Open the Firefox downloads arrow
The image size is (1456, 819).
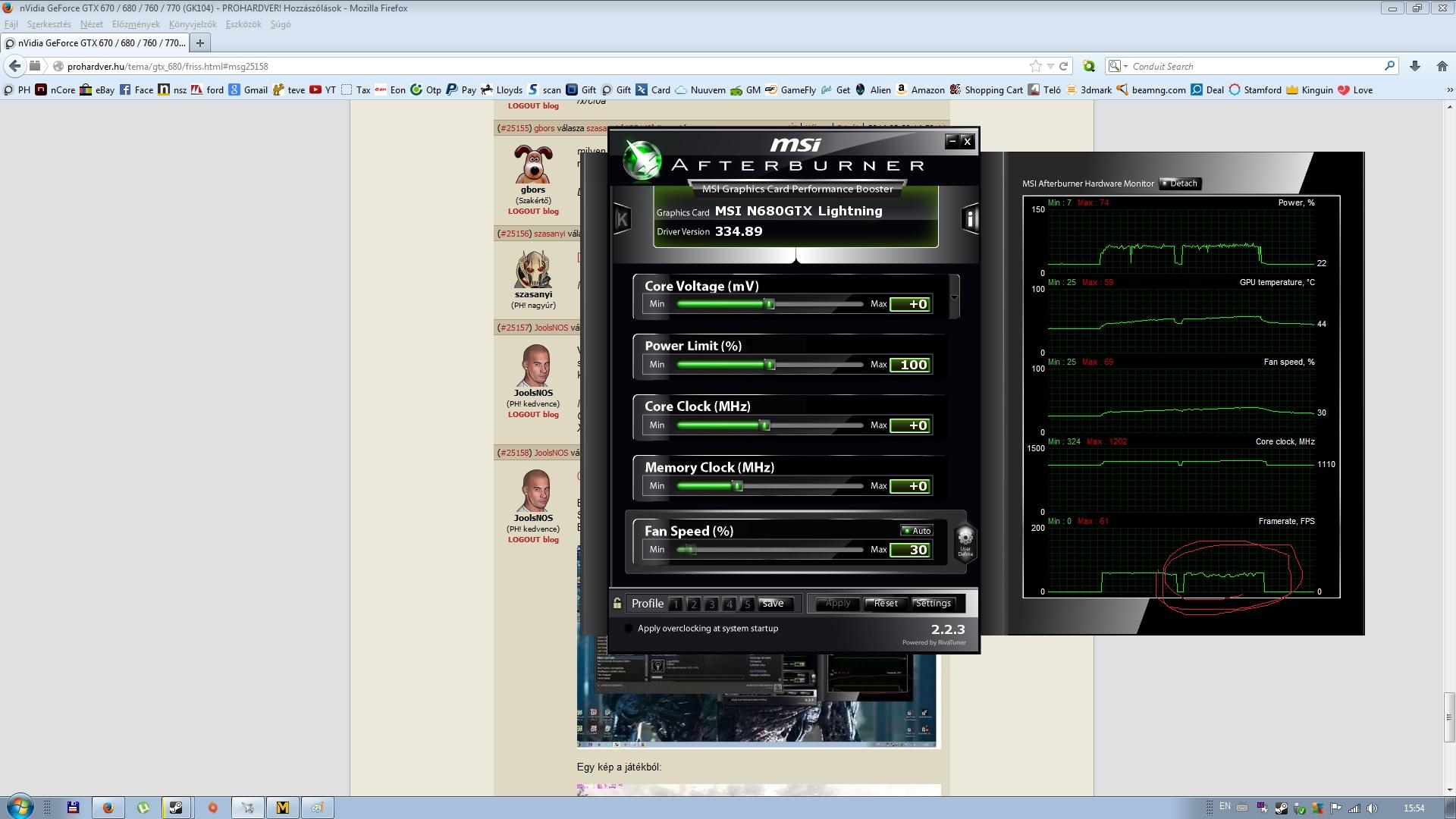tap(1415, 66)
